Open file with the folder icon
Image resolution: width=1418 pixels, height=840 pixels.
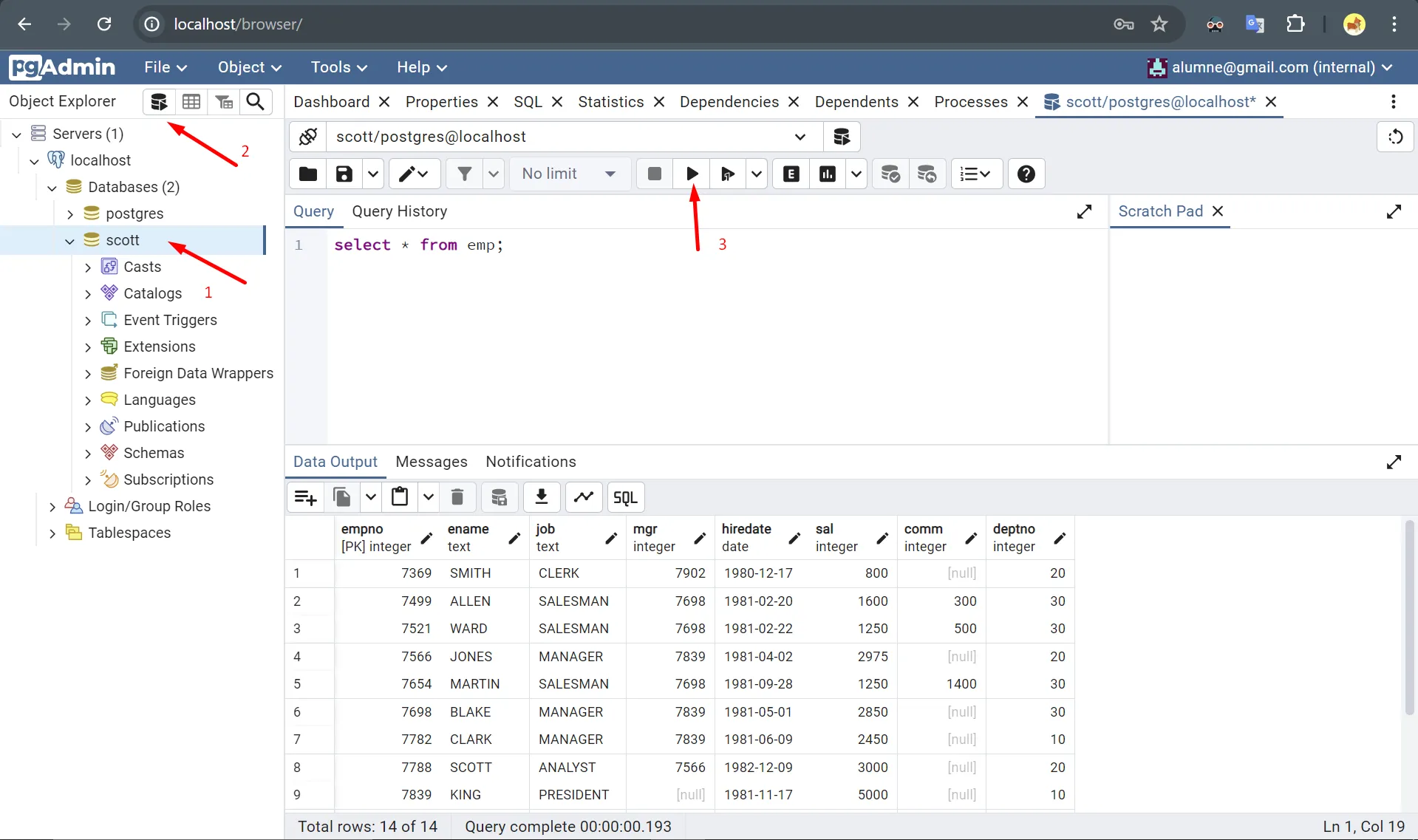coord(307,174)
